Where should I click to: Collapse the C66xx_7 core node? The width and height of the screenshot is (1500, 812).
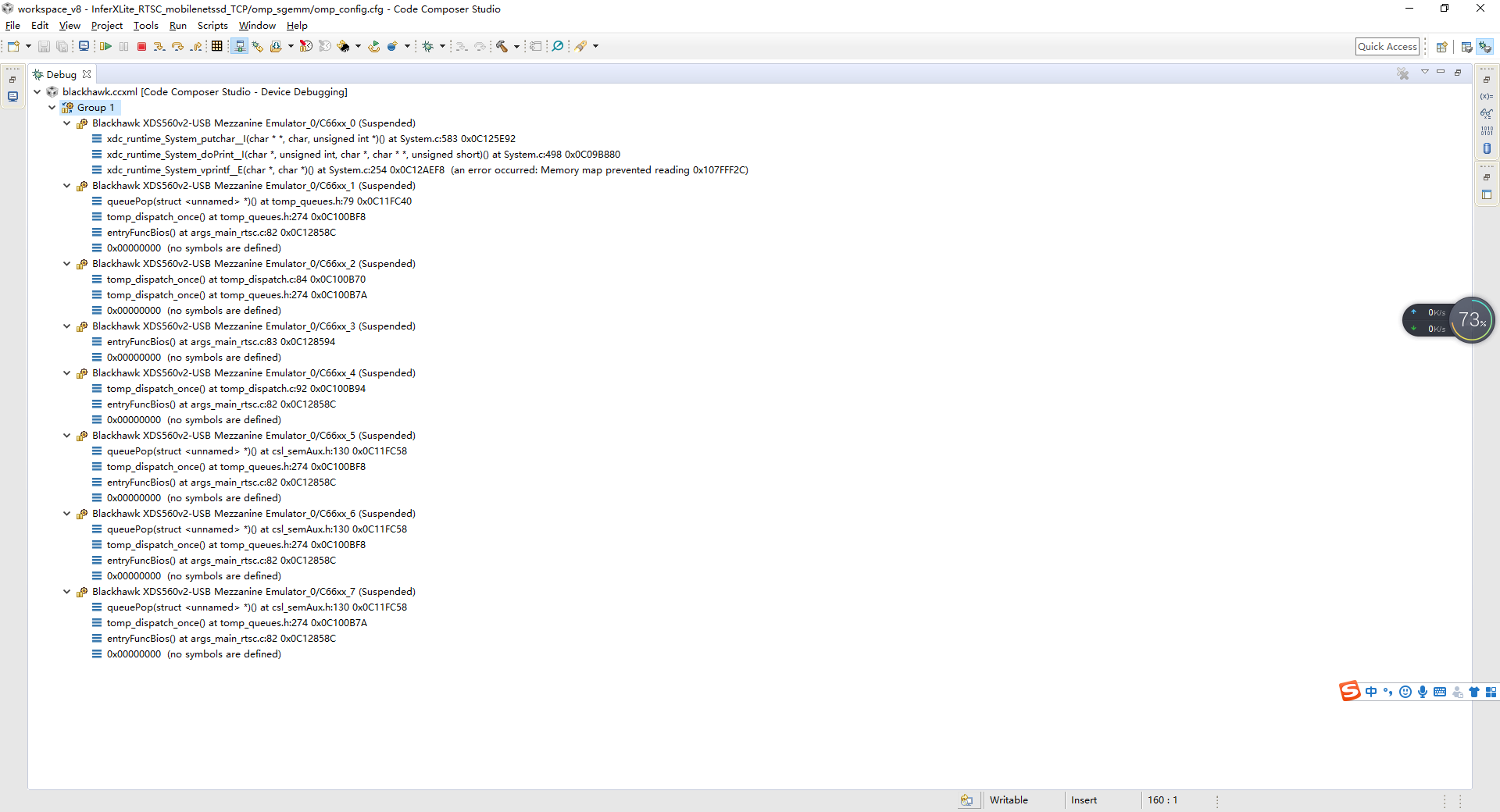[x=66, y=592]
